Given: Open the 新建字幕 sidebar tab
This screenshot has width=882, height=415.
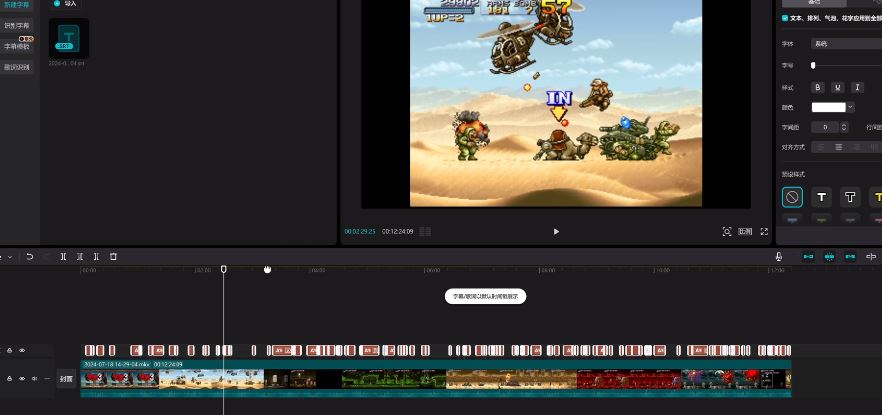Looking at the screenshot, I should [17, 5].
